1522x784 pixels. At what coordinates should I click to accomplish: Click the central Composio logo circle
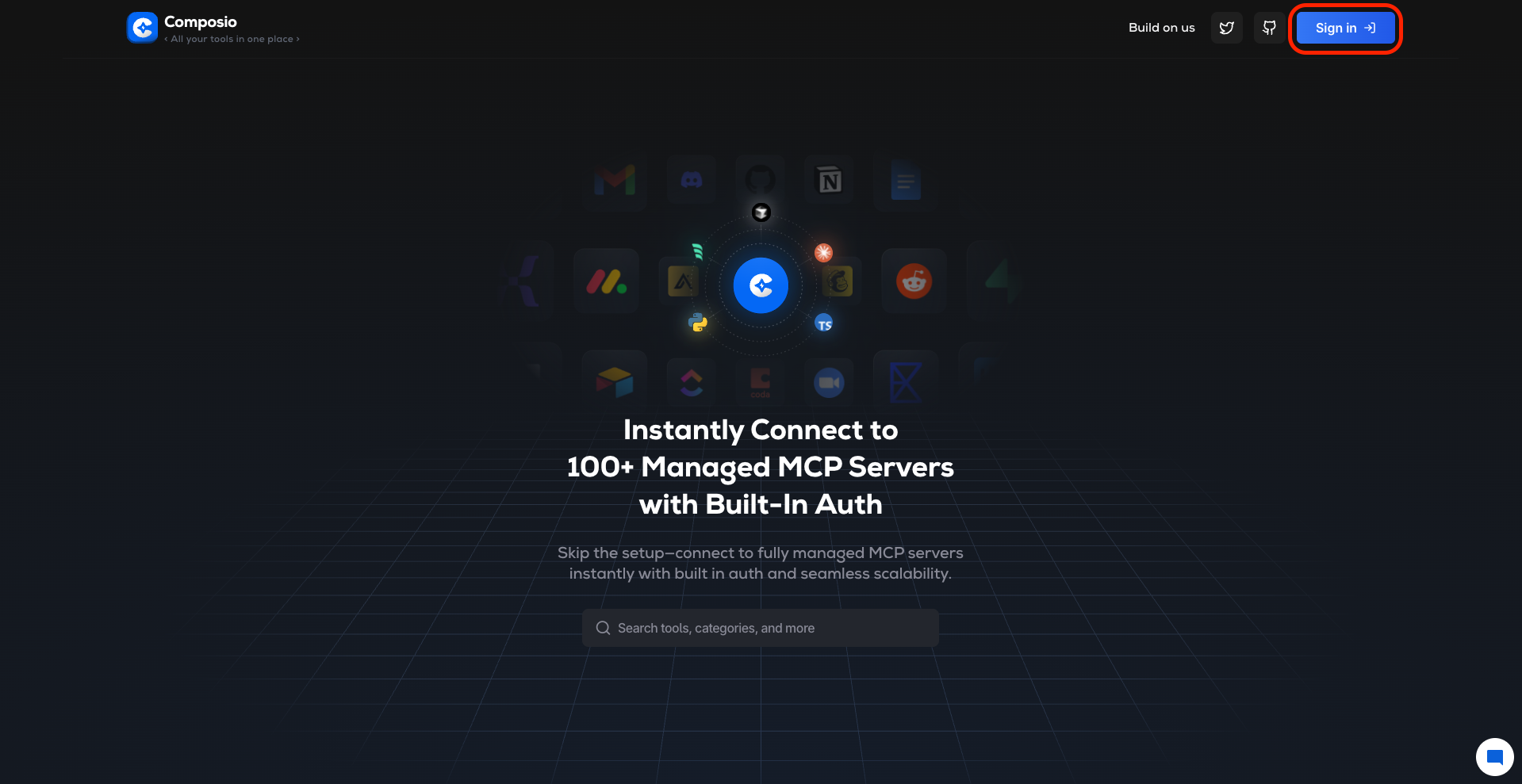(761, 285)
